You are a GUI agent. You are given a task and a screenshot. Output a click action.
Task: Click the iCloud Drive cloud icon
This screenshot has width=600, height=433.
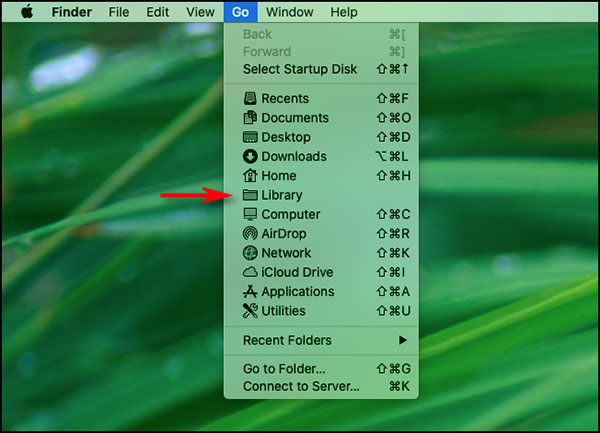coord(250,272)
